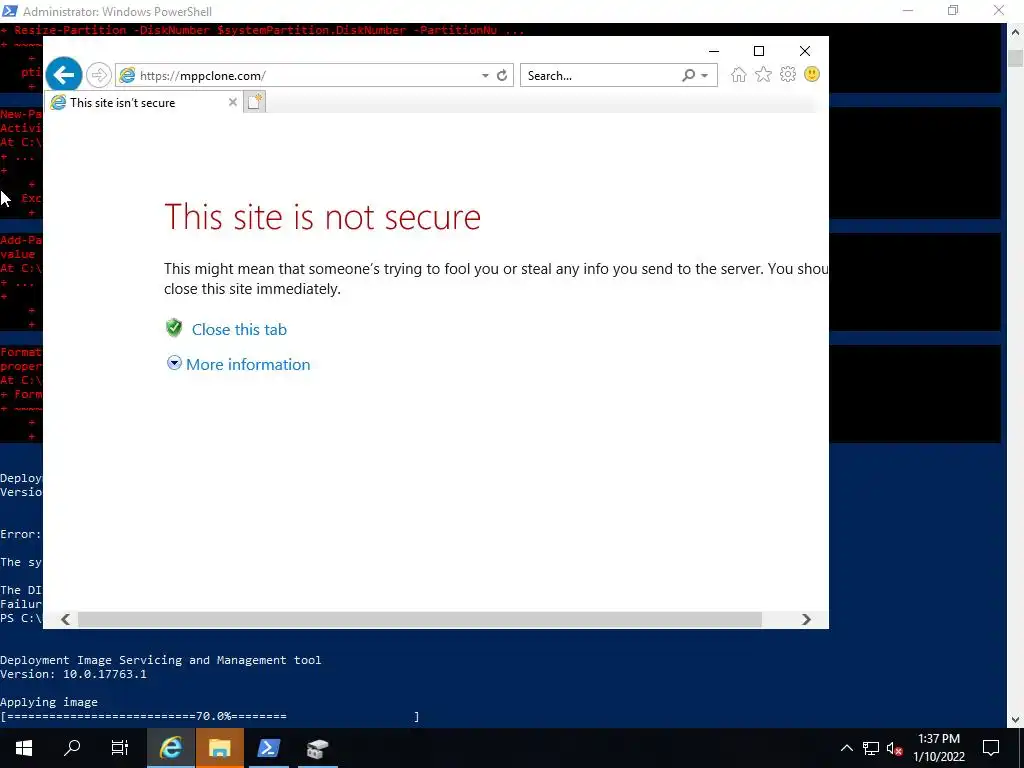Click 'Applying image' text in PowerShell
The width and height of the screenshot is (1024, 768).
pos(49,702)
